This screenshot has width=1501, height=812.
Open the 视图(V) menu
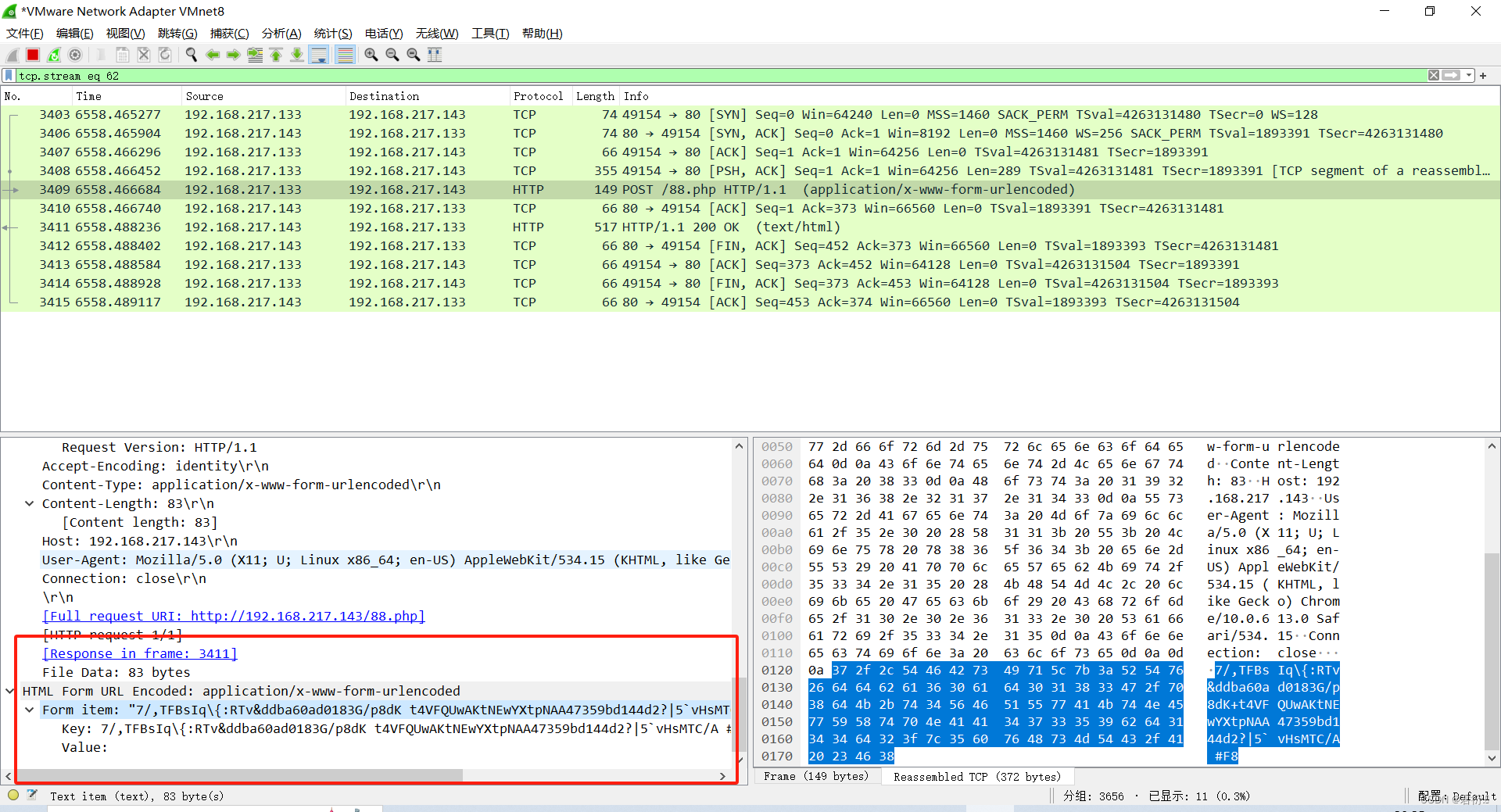(x=126, y=34)
